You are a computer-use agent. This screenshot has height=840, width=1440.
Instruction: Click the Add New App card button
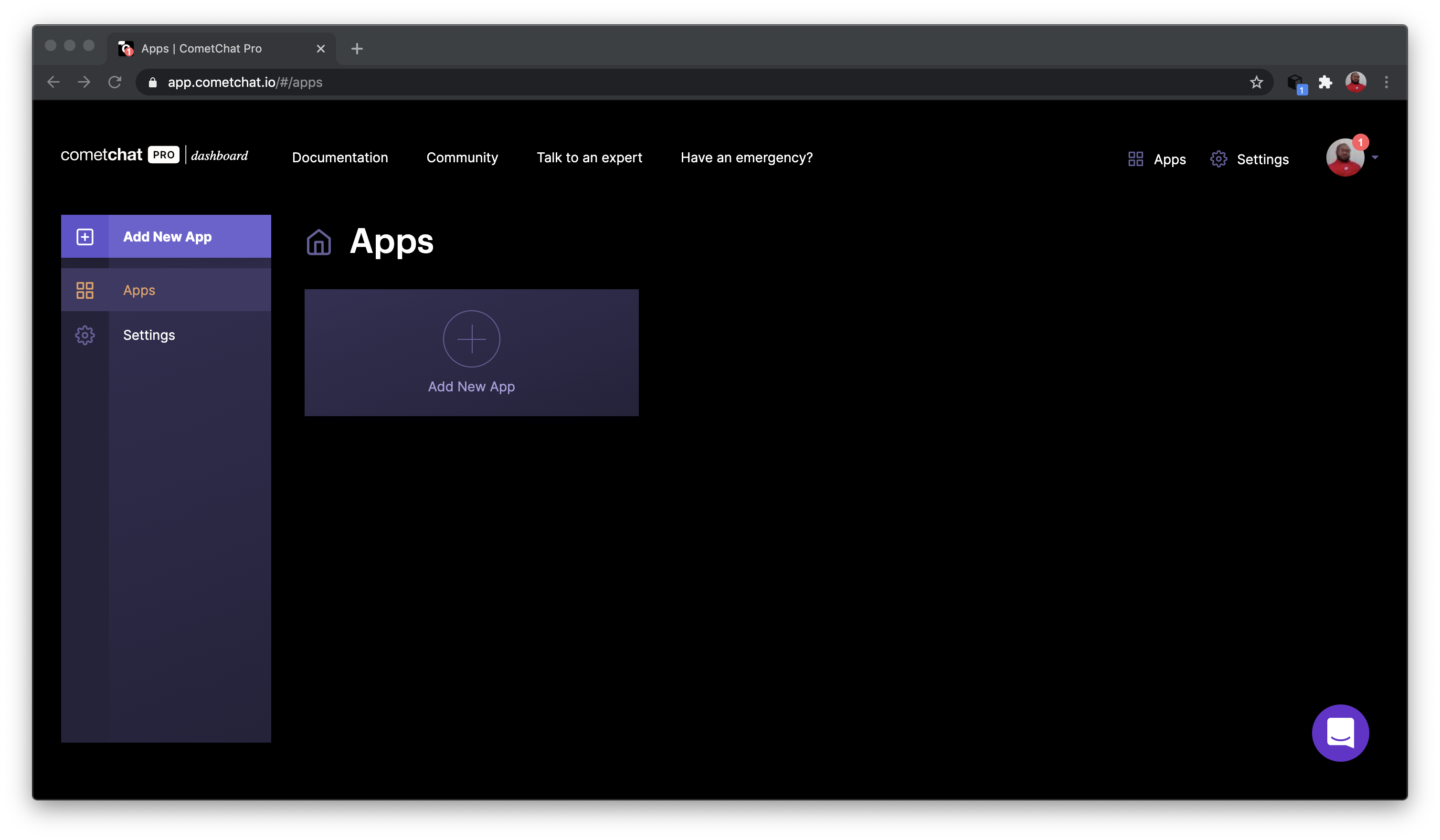(471, 352)
